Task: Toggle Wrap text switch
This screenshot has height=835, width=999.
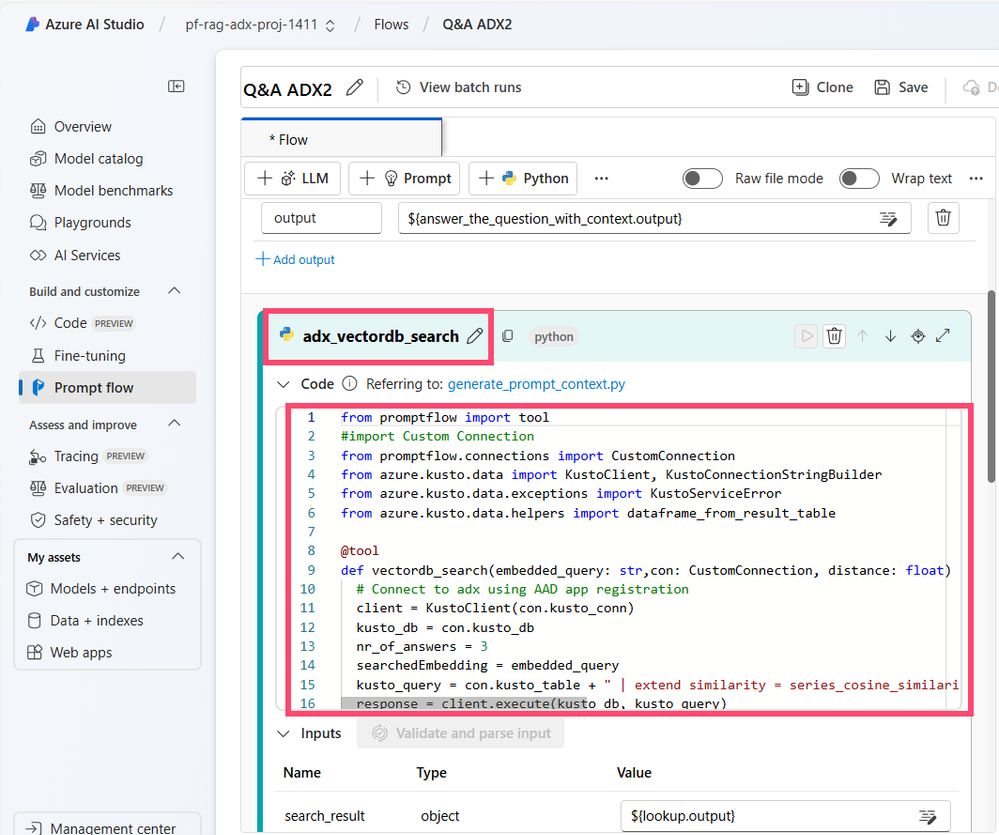Action: pyautogui.click(x=859, y=178)
